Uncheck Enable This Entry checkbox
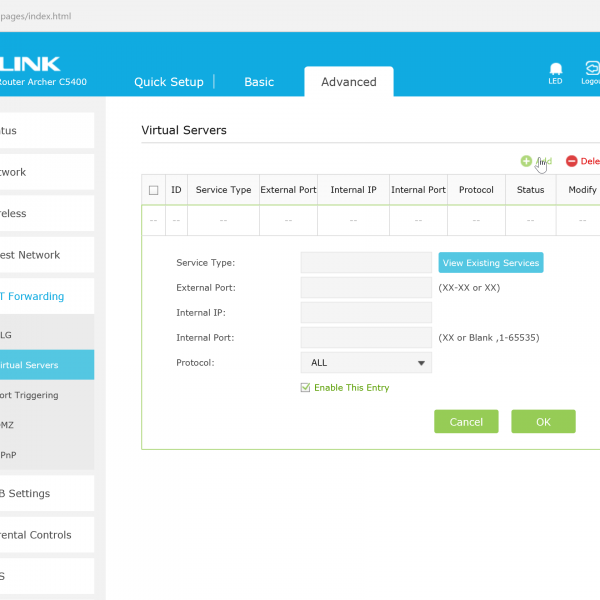This screenshot has height=600, width=600. [x=306, y=388]
